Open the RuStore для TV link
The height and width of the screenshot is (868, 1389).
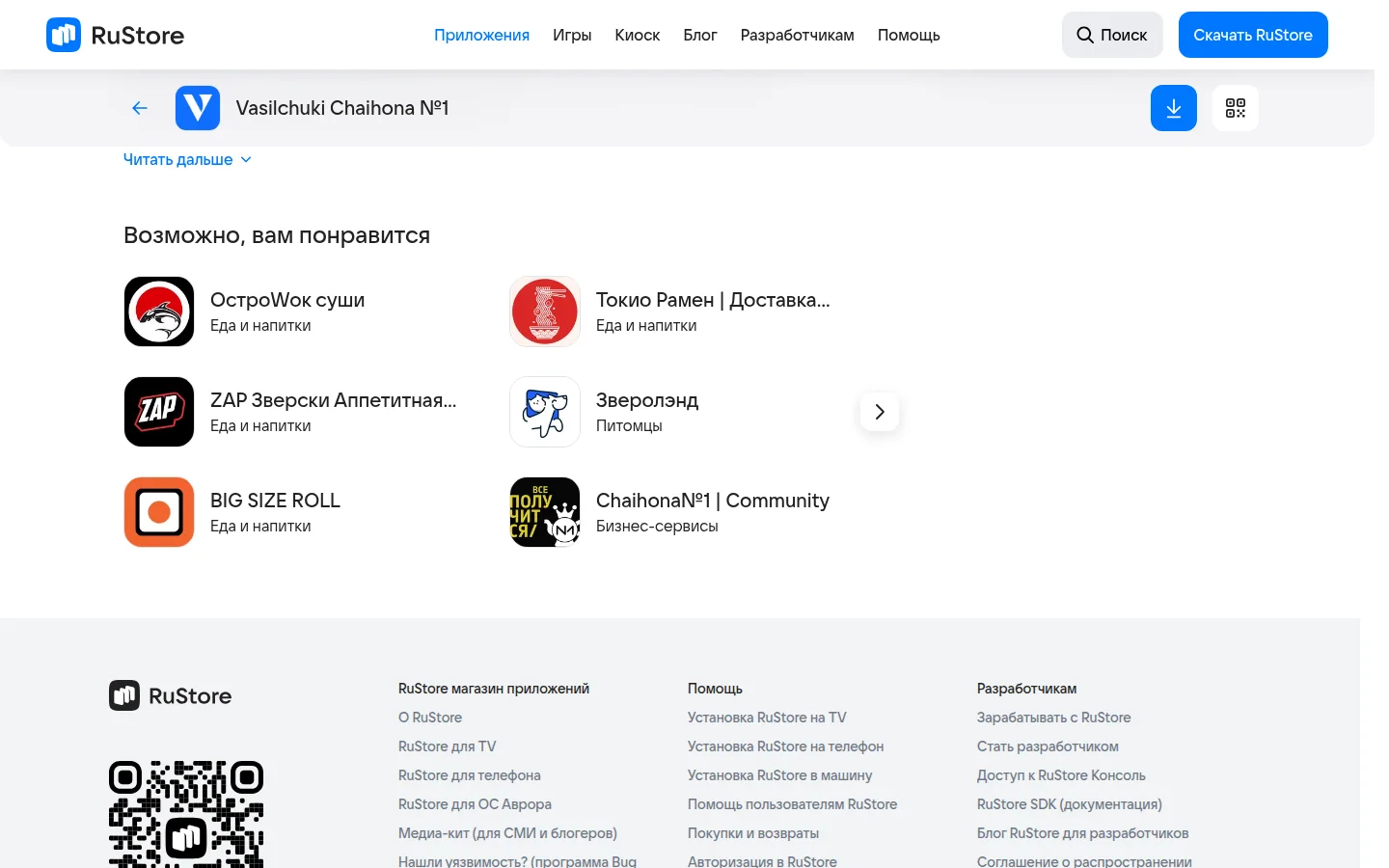(448, 746)
